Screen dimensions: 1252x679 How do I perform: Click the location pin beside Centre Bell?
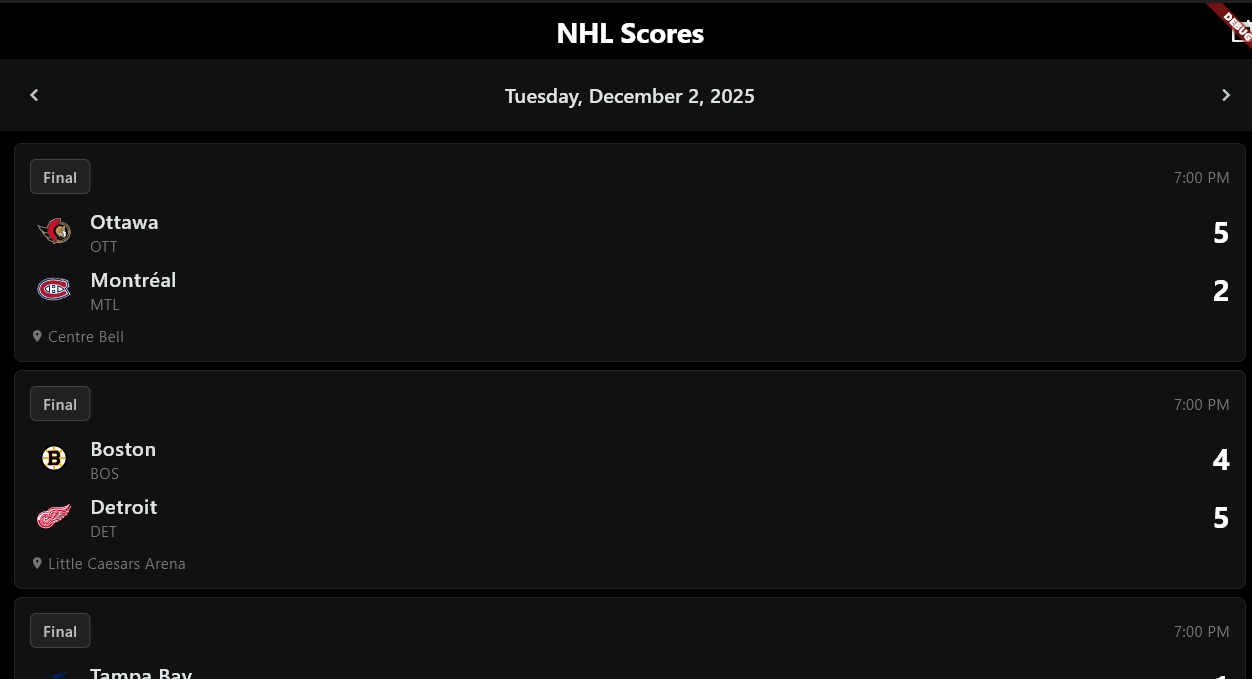(x=37, y=336)
